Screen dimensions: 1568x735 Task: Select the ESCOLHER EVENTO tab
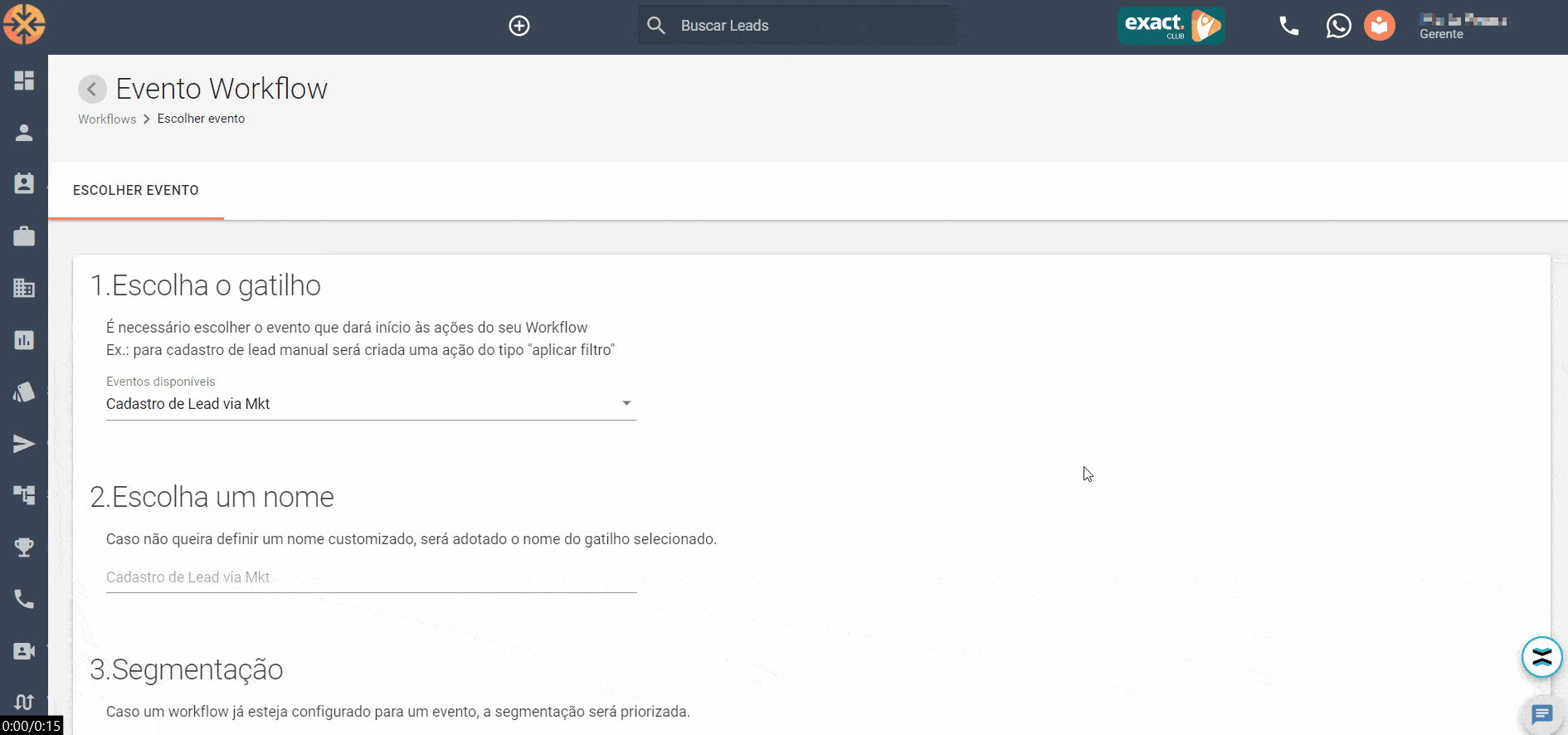136,191
